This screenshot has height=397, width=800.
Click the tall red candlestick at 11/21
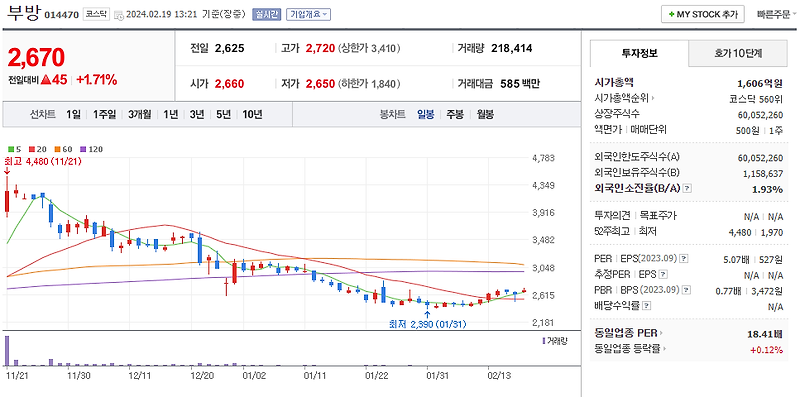coord(7,196)
